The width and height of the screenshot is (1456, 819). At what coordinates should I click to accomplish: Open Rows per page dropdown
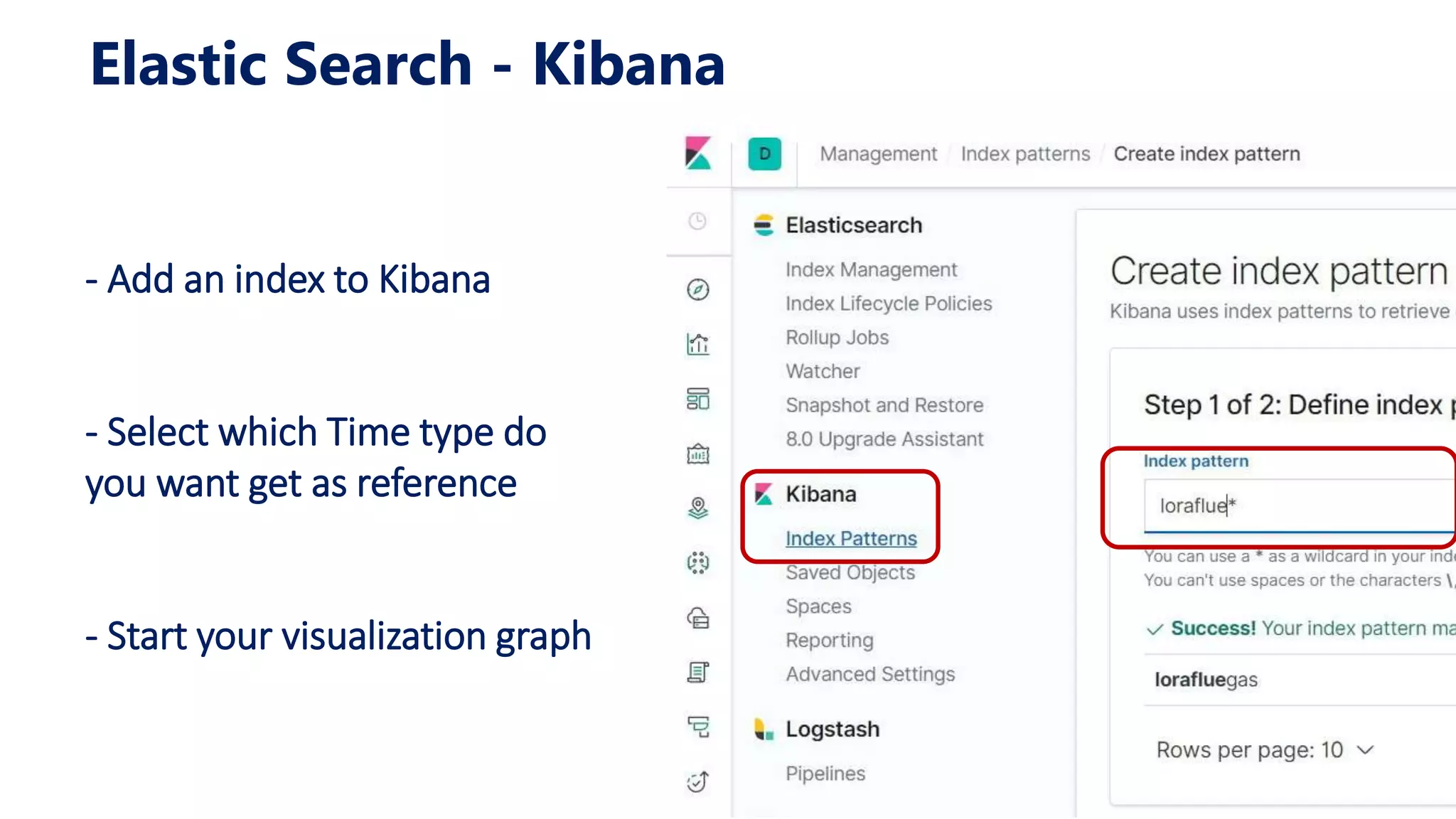click(1265, 750)
